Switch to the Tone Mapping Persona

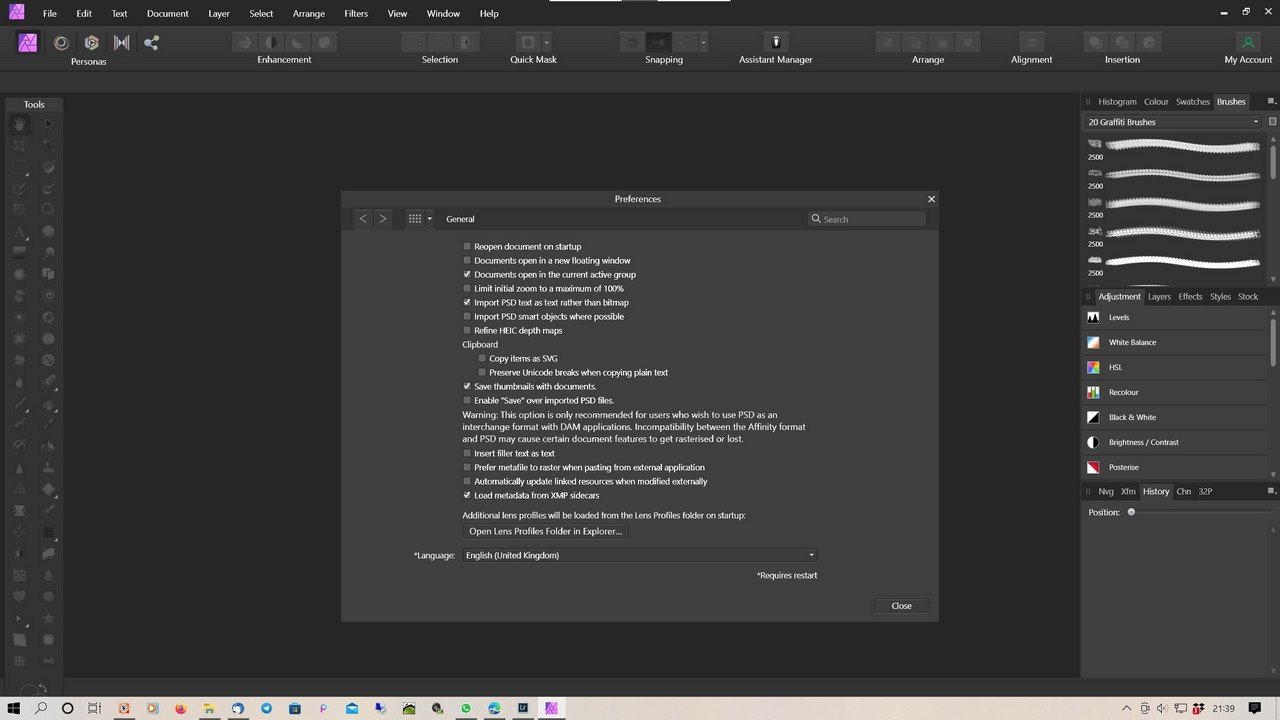click(x=121, y=42)
